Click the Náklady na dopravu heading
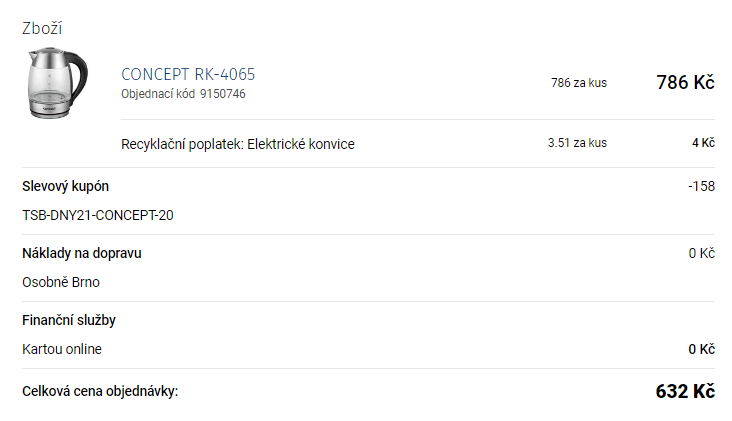 click(x=82, y=253)
